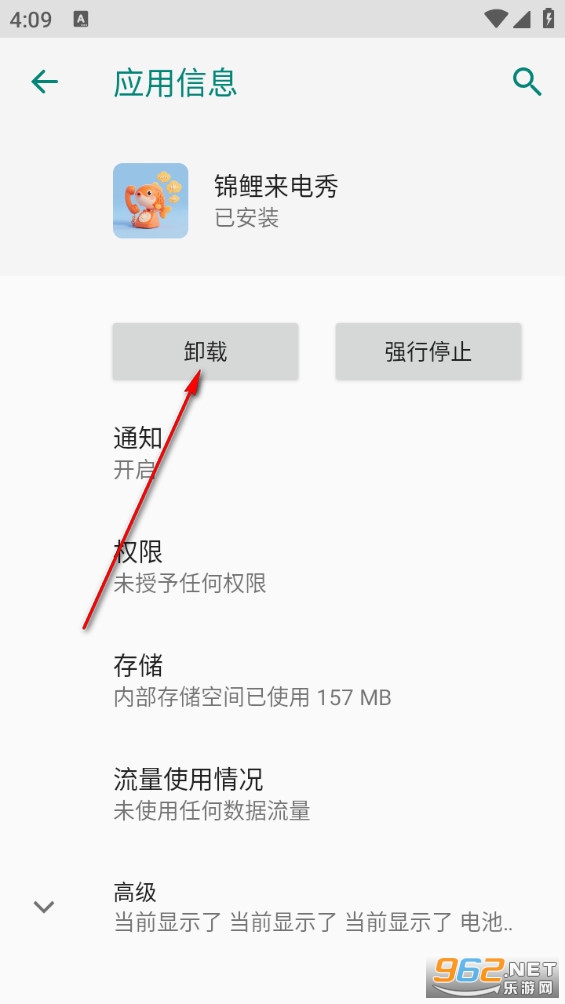
Task: Tap the 已安装 installed status text
Action: point(247,218)
